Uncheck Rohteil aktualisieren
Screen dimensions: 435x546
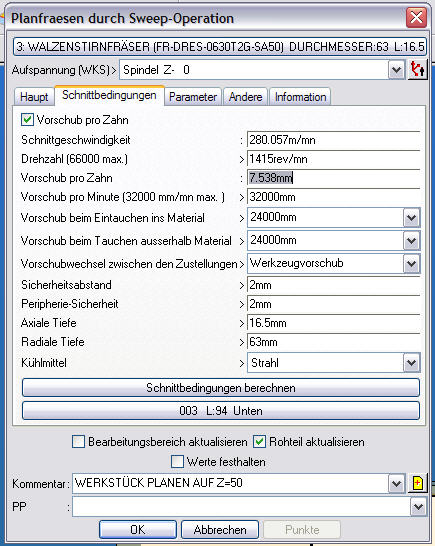click(x=259, y=442)
